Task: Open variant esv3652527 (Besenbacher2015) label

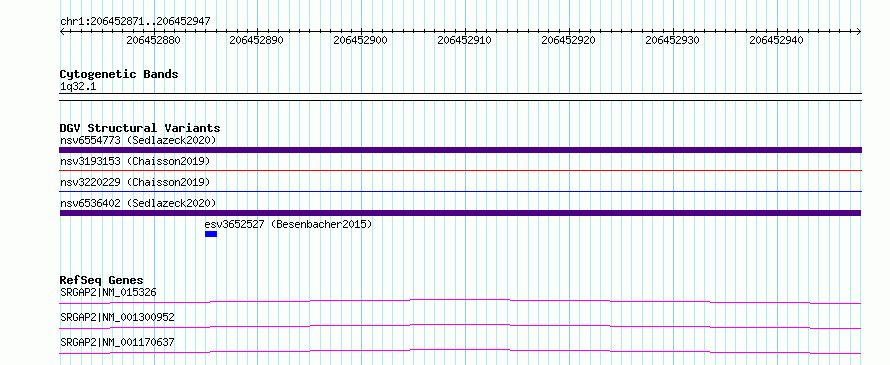Action: click(288, 224)
